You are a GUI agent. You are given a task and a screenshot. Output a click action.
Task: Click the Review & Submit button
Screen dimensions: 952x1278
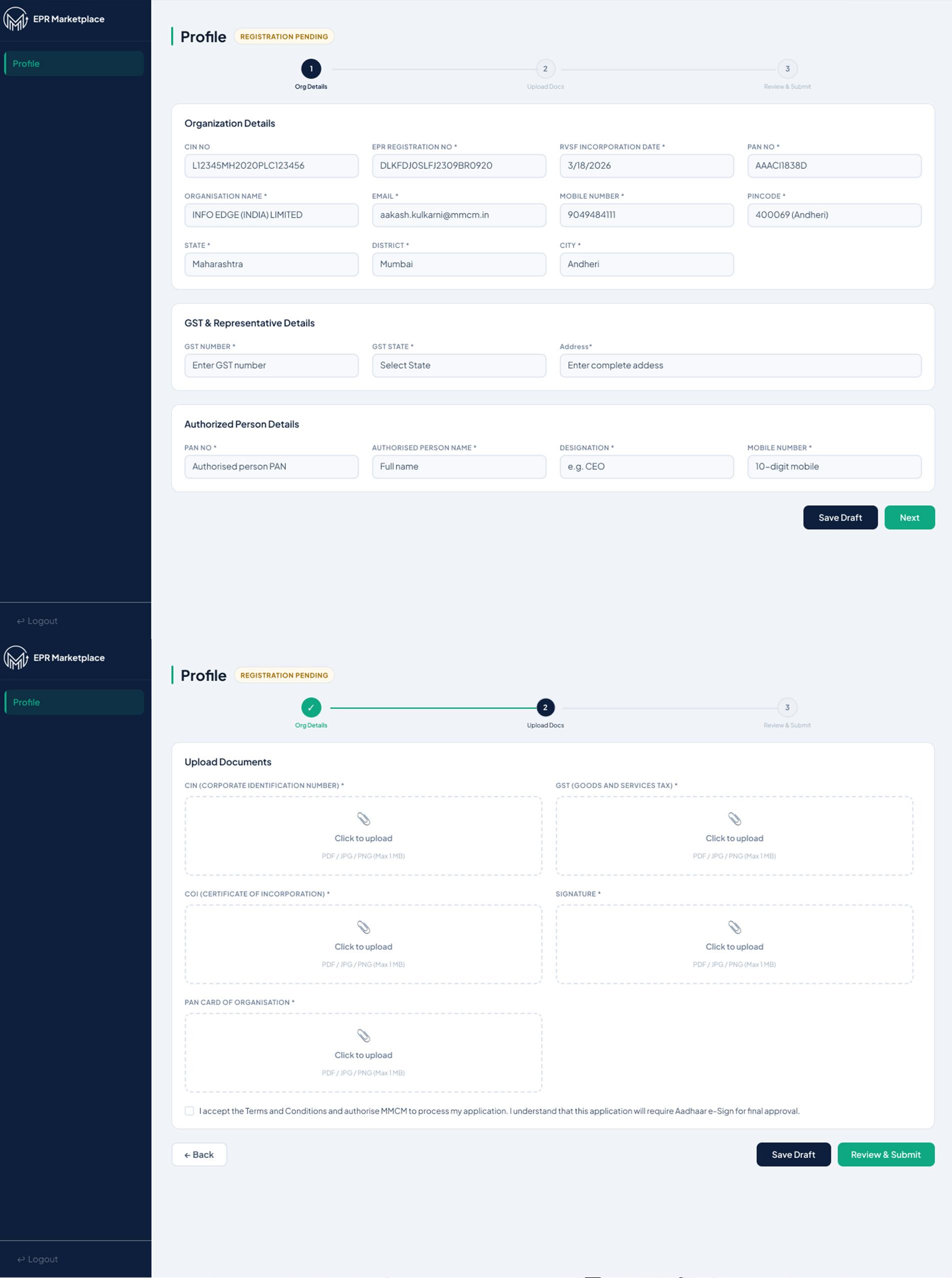tap(886, 1154)
